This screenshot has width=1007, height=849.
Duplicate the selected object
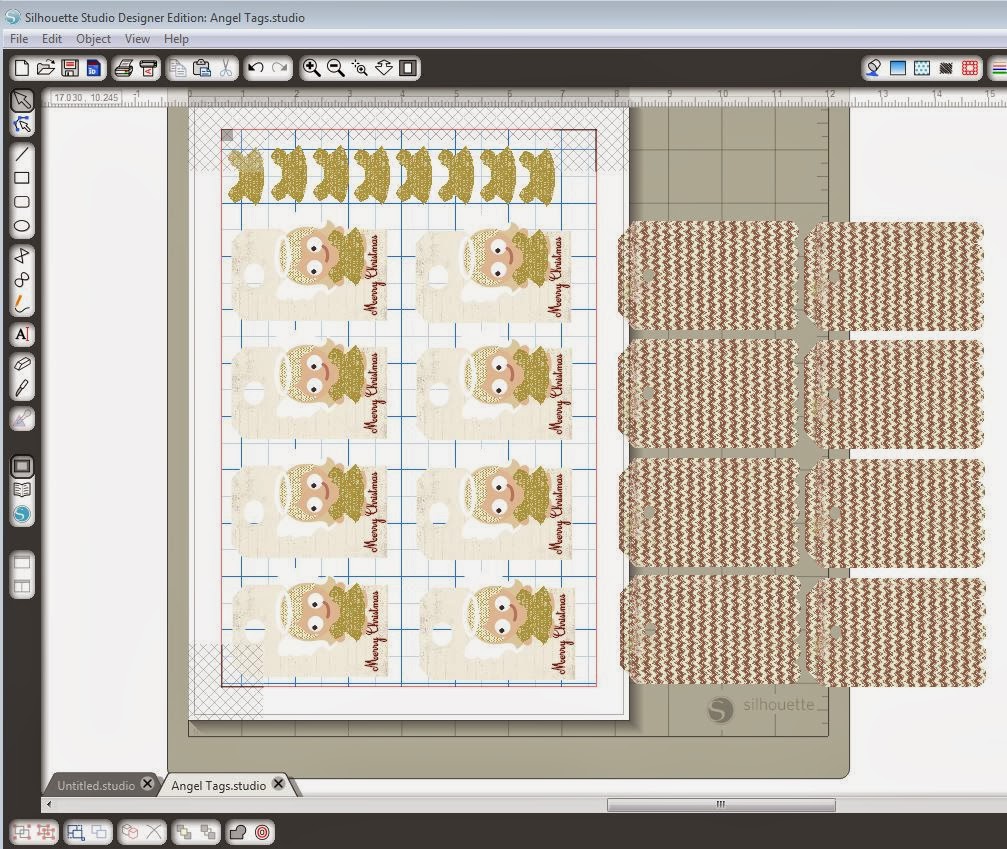pyautogui.click(x=130, y=832)
